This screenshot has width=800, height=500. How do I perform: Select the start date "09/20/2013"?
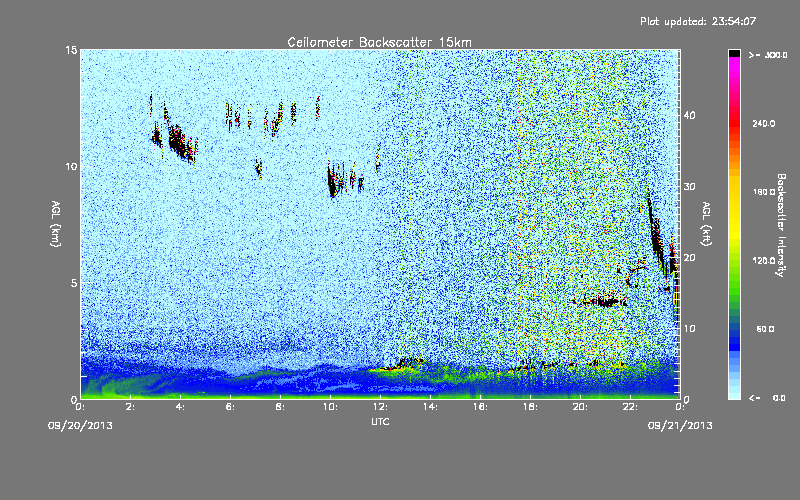80,426
